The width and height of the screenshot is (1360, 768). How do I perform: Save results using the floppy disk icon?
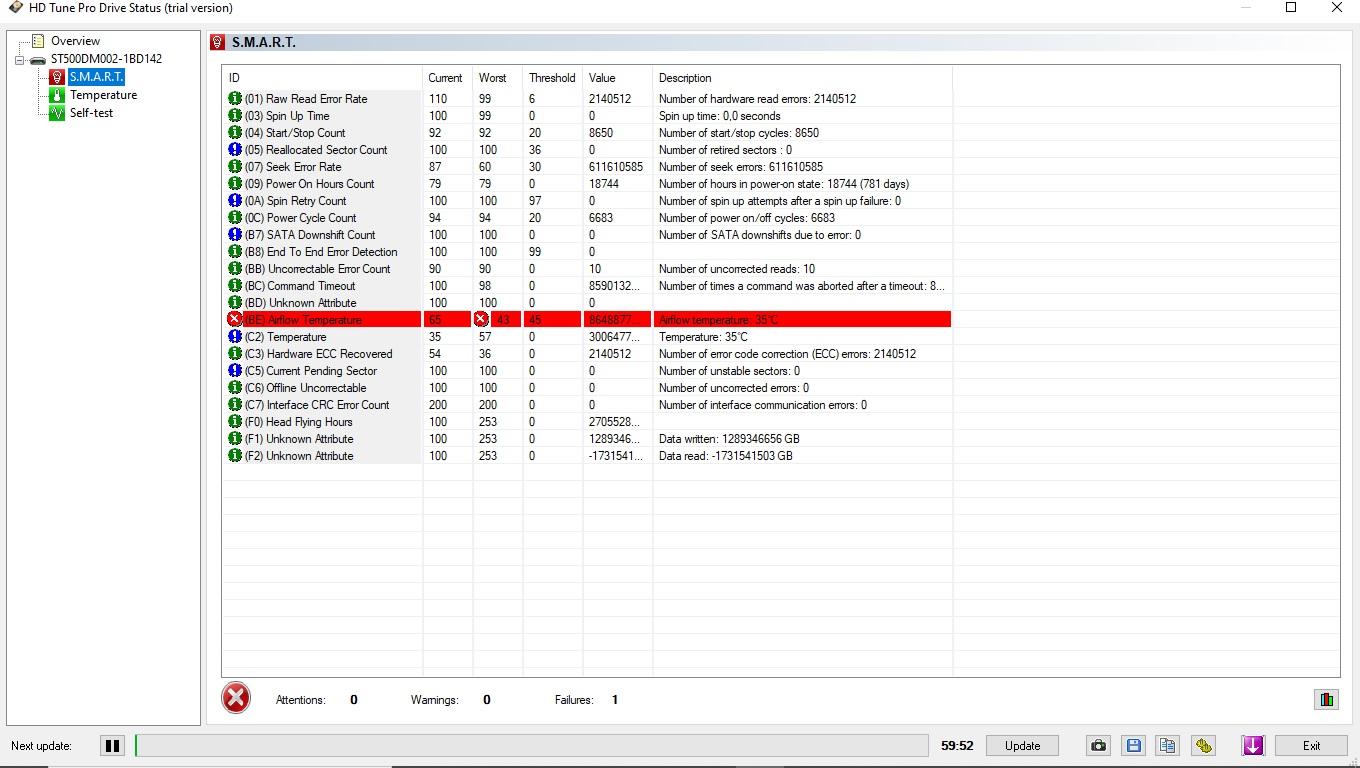click(x=1133, y=746)
